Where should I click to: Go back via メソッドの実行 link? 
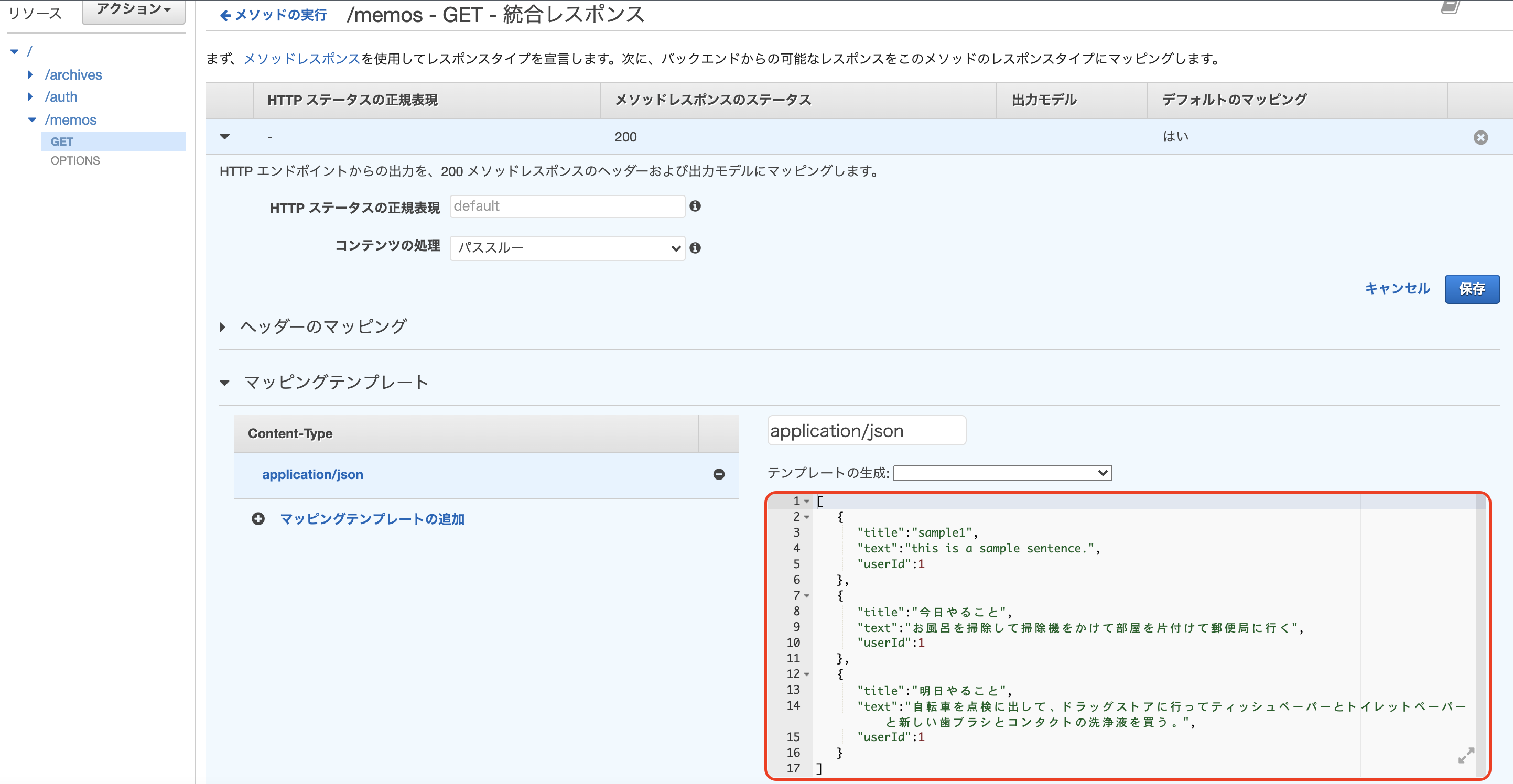click(x=273, y=15)
